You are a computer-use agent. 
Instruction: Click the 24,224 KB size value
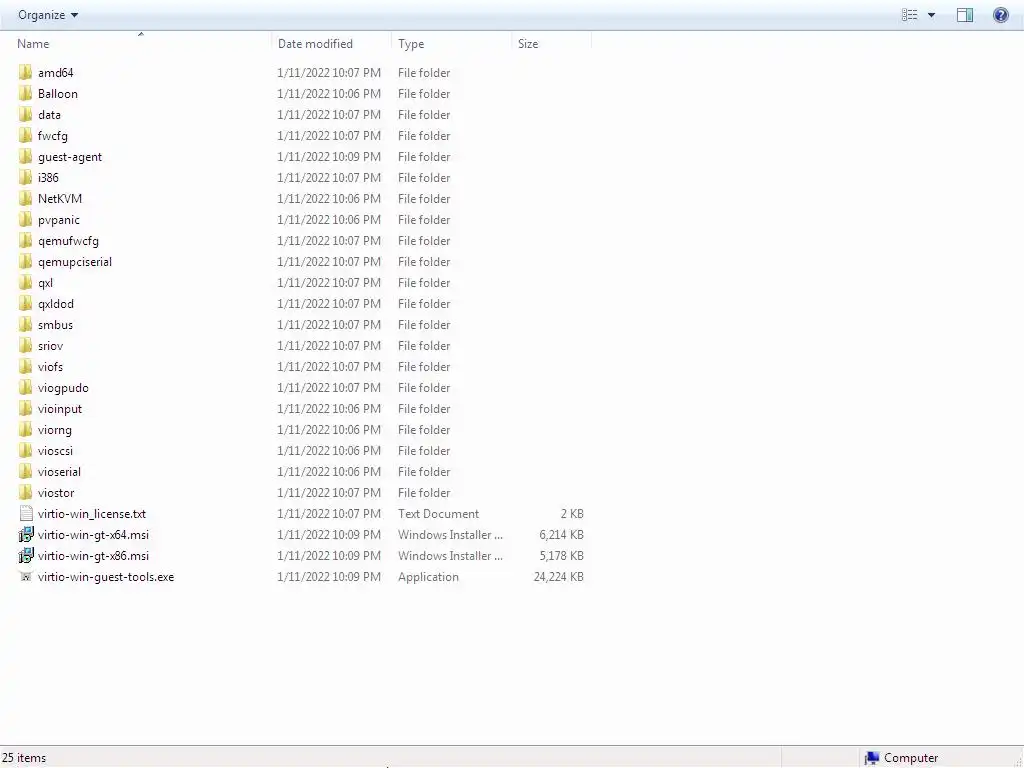[558, 577]
